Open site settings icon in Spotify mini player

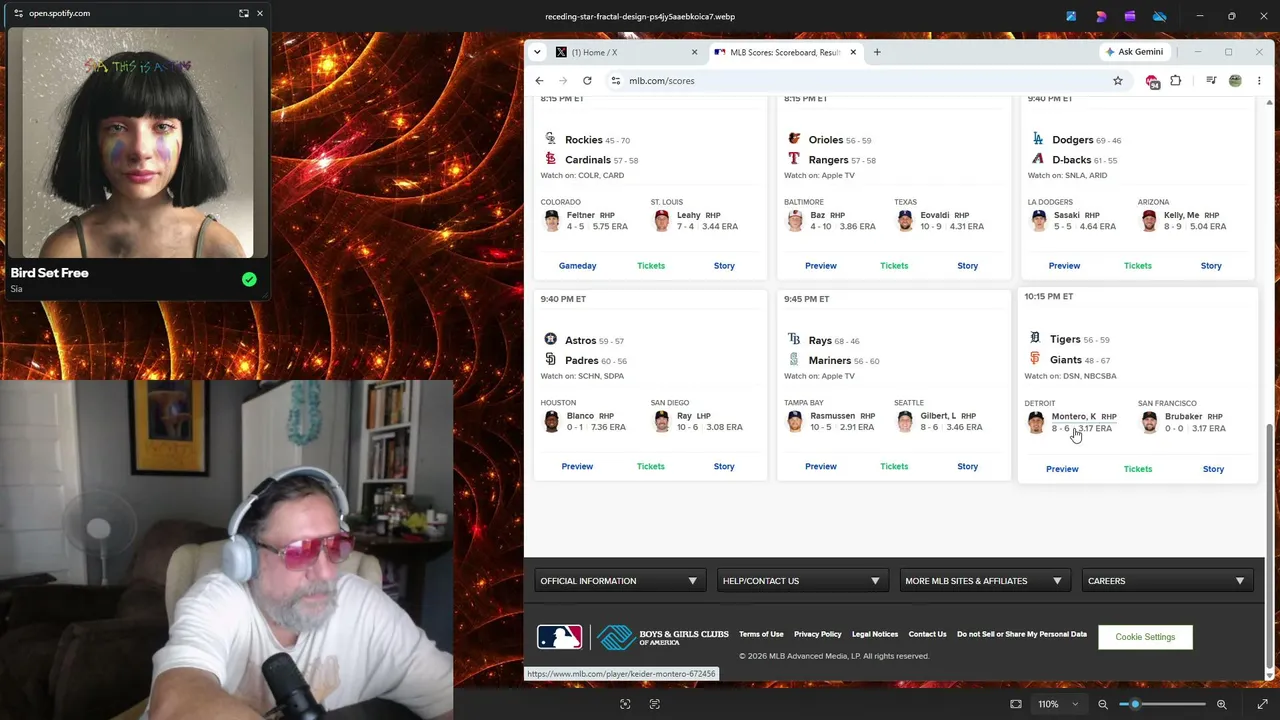(x=18, y=13)
